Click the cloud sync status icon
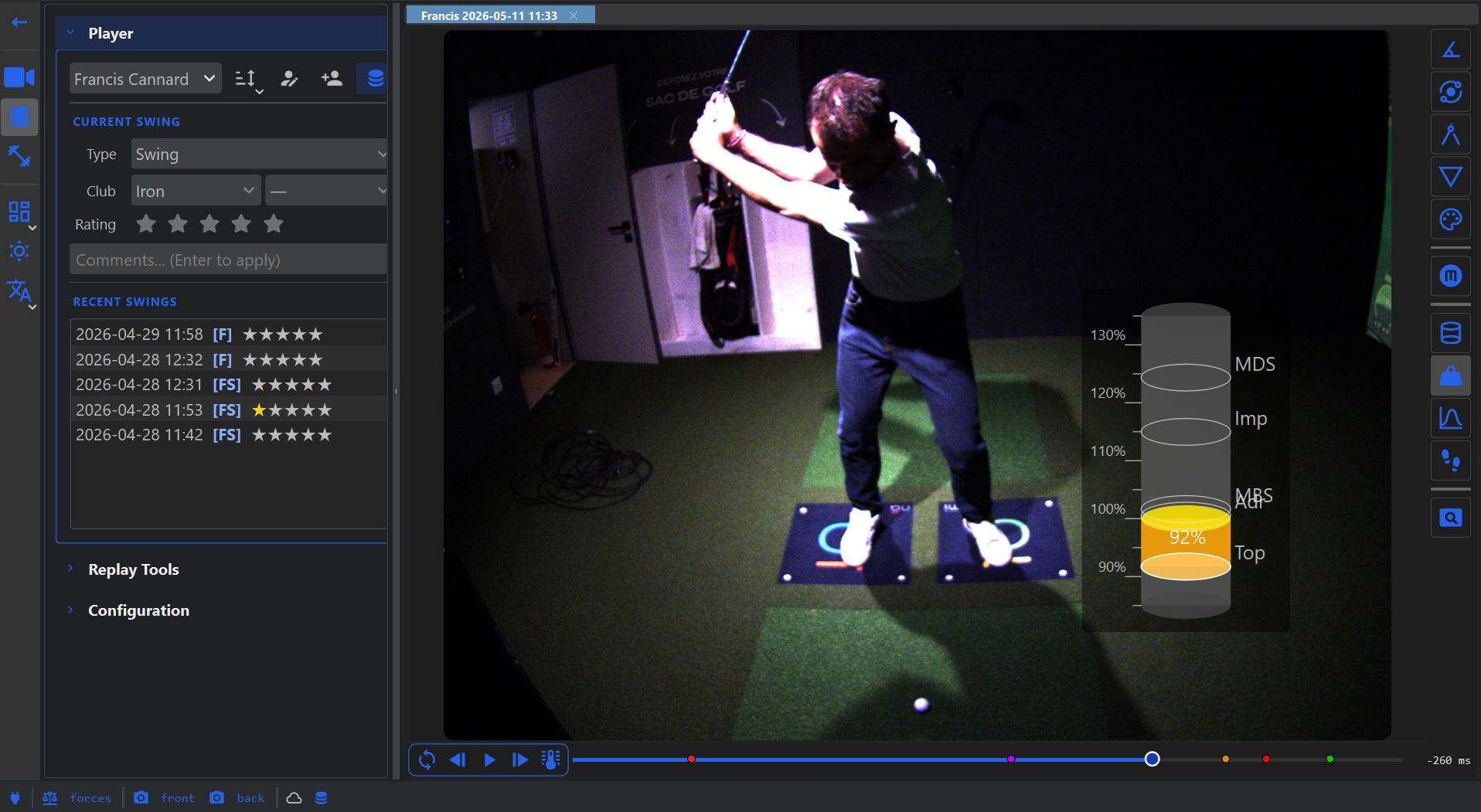The width and height of the screenshot is (1481, 812). click(x=294, y=797)
